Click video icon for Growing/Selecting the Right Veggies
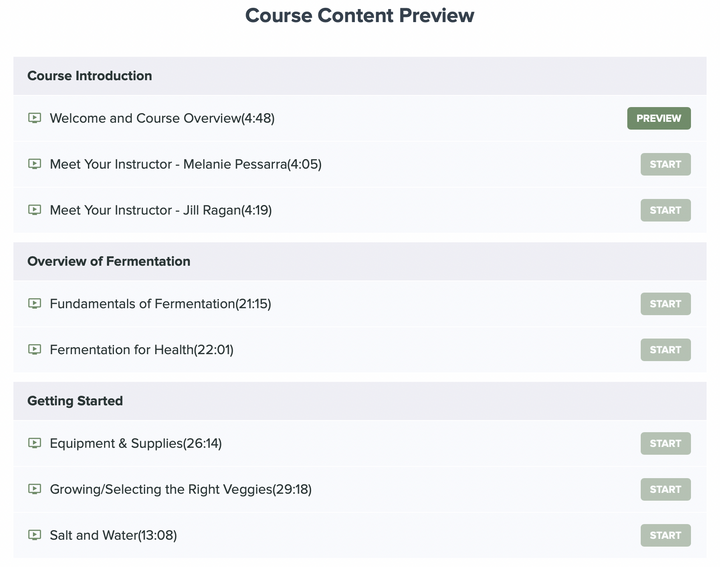 pyautogui.click(x=34, y=489)
